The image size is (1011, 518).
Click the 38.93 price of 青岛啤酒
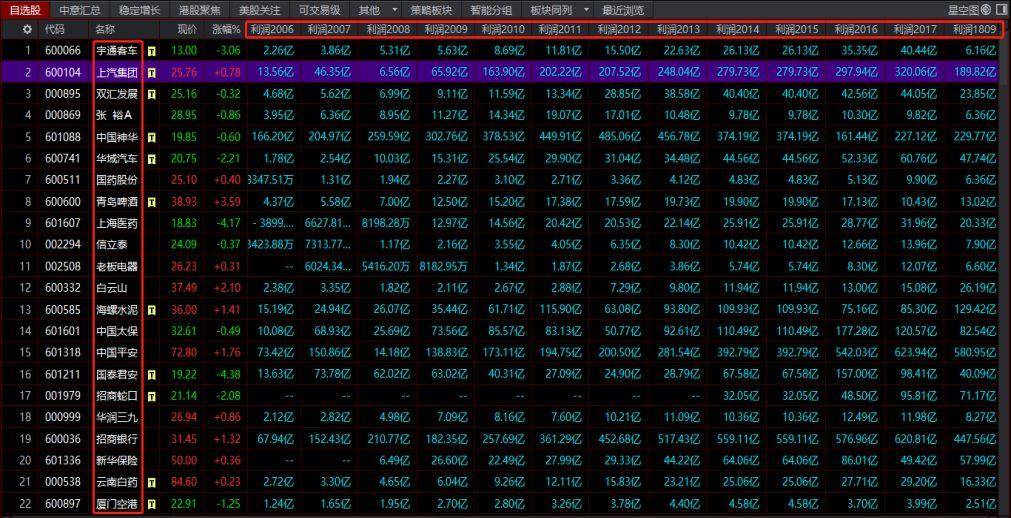(x=184, y=202)
